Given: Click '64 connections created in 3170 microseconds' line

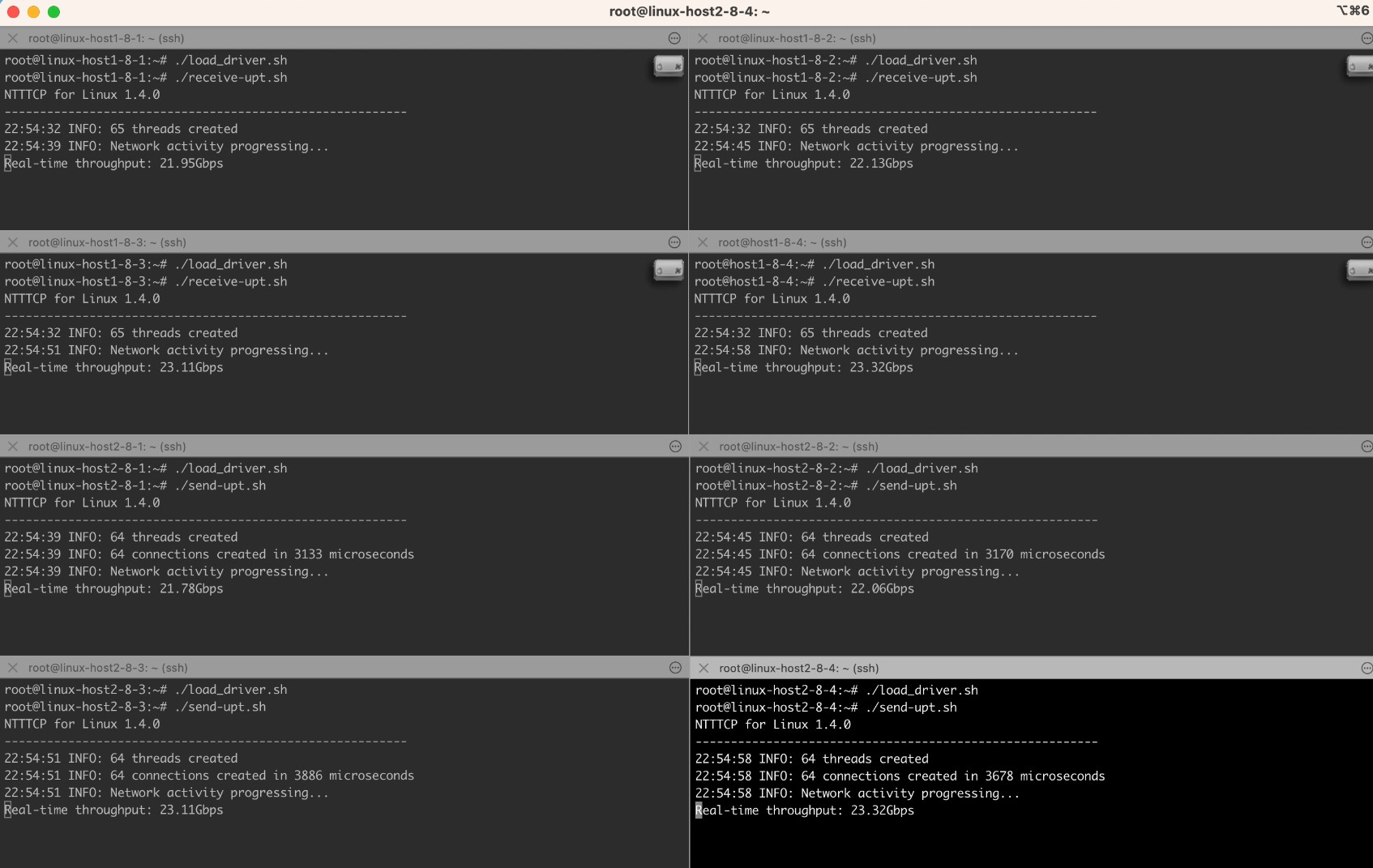Looking at the screenshot, I should pyautogui.click(x=900, y=554).
